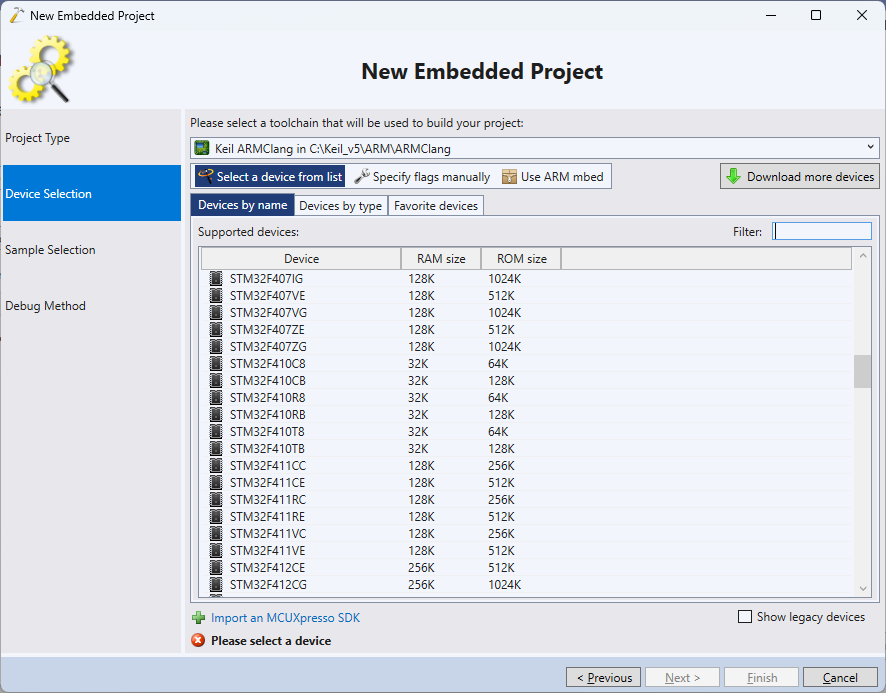Click the 1024K ROM cell of STM32F407IG

click(505, 279)
